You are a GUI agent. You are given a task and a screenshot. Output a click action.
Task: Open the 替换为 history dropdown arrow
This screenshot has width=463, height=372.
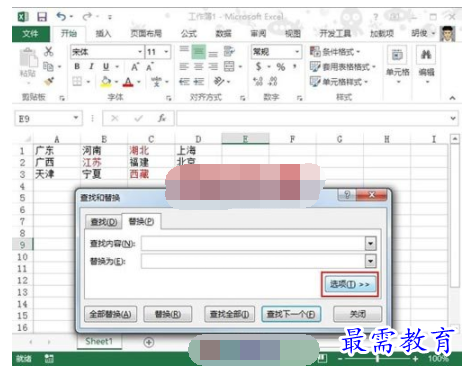tap(371, 261)
